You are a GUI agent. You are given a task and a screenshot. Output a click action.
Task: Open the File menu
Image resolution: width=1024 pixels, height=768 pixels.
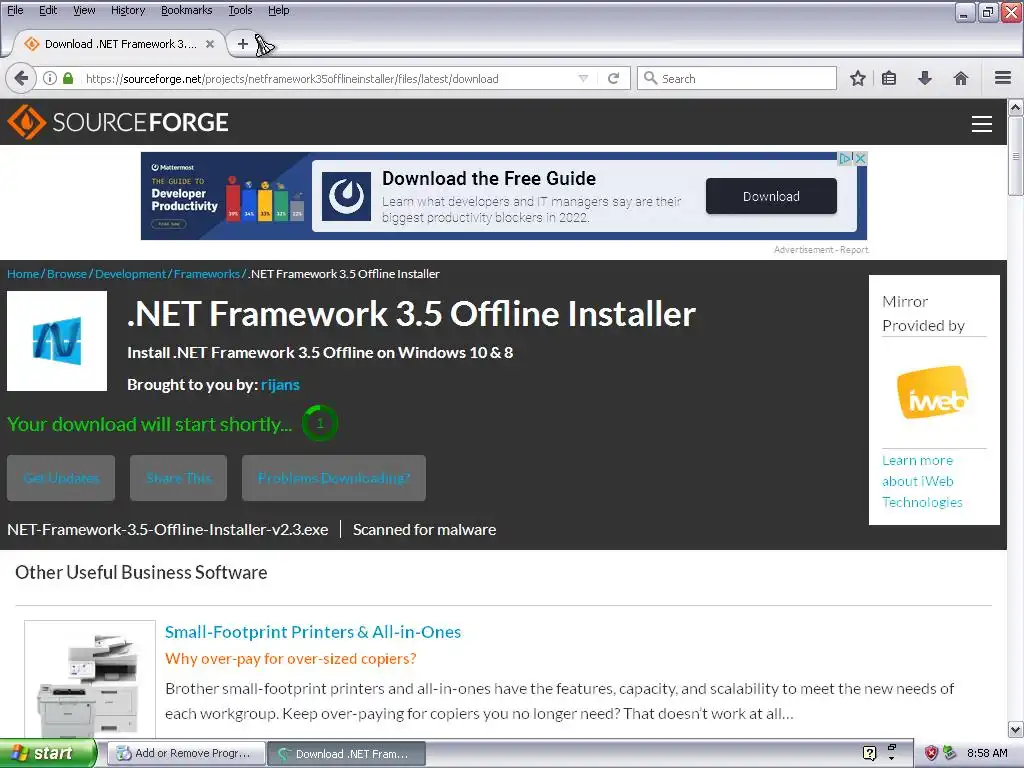click(15, 10)
